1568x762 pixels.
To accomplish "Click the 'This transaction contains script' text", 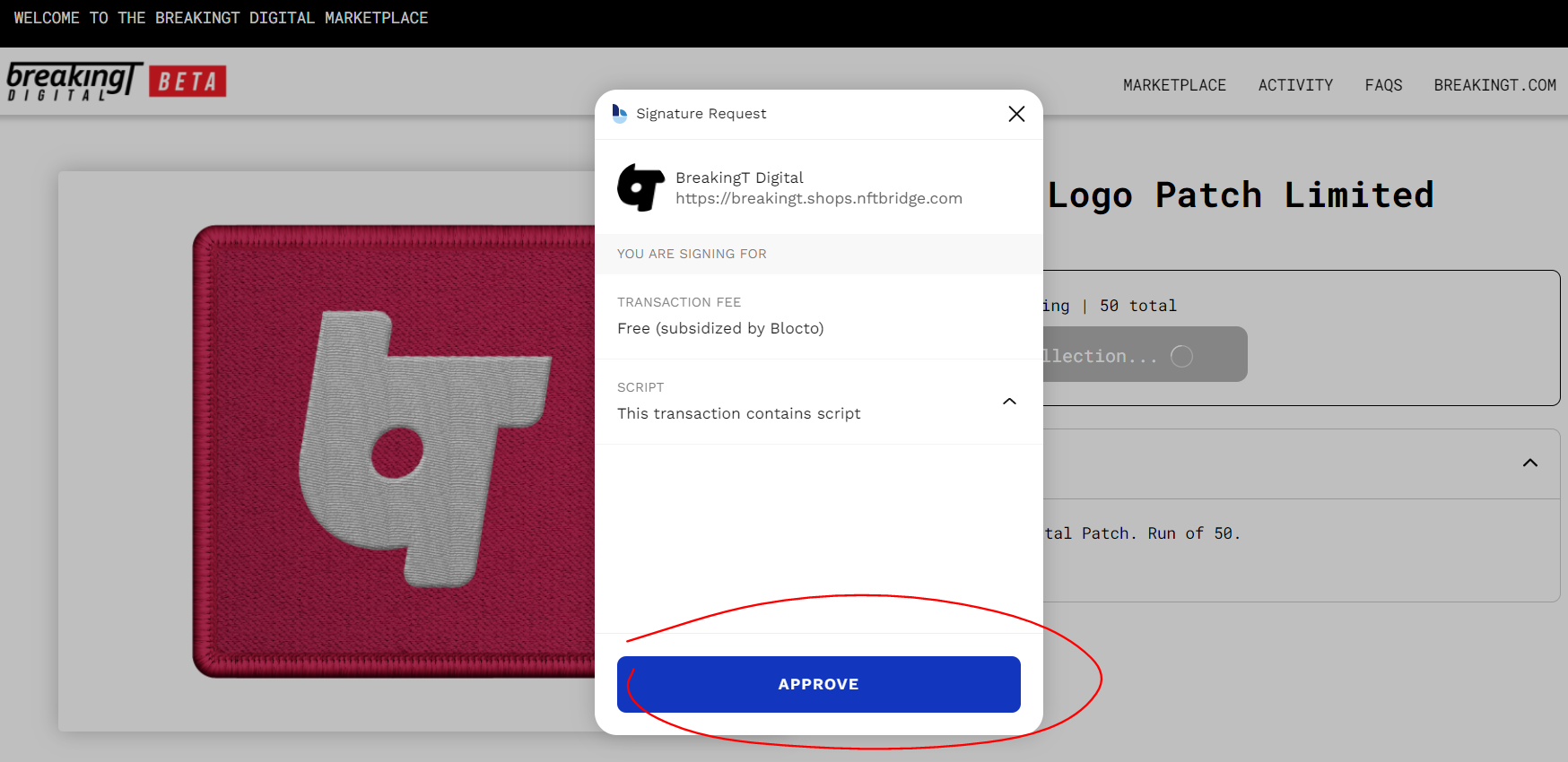I will click(738, 413).
